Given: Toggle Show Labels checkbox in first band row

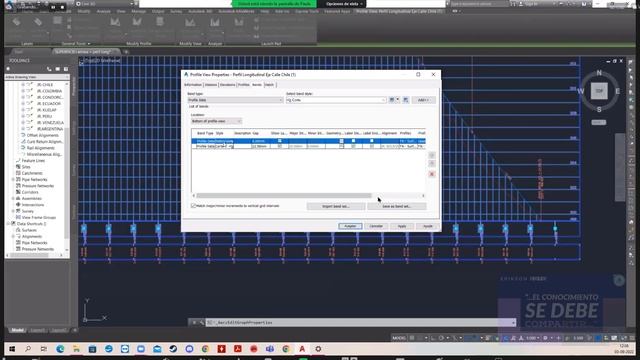Looking at the screenshot, I should 280,141.
